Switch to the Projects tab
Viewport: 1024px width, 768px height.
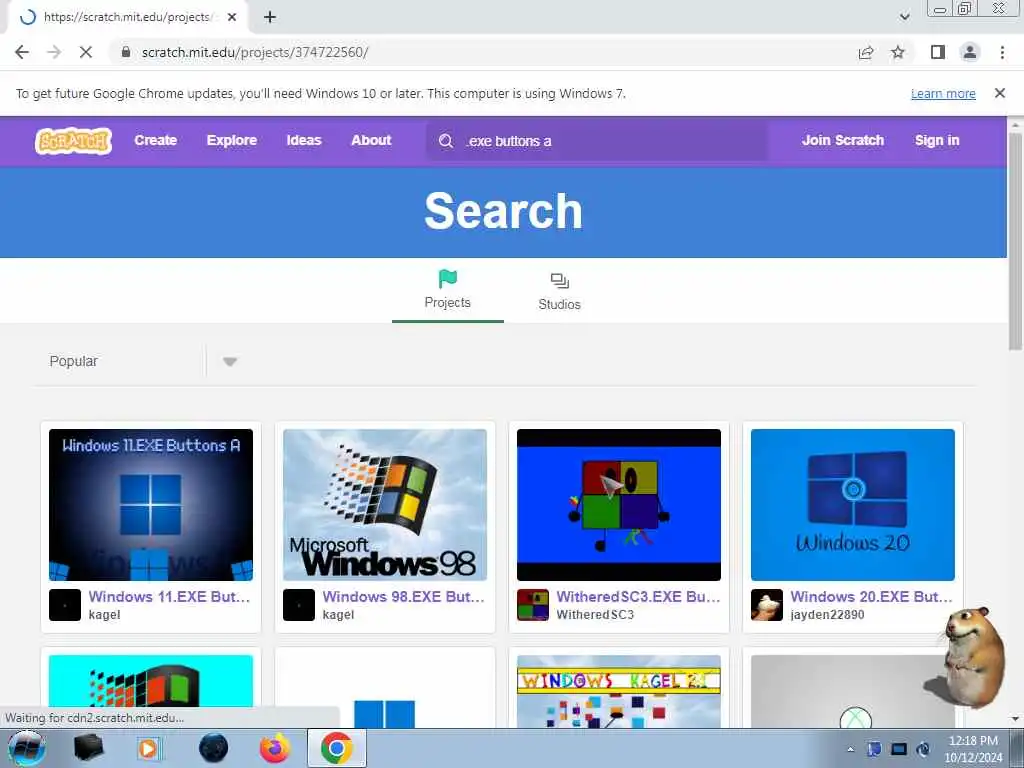click(447, 291)
